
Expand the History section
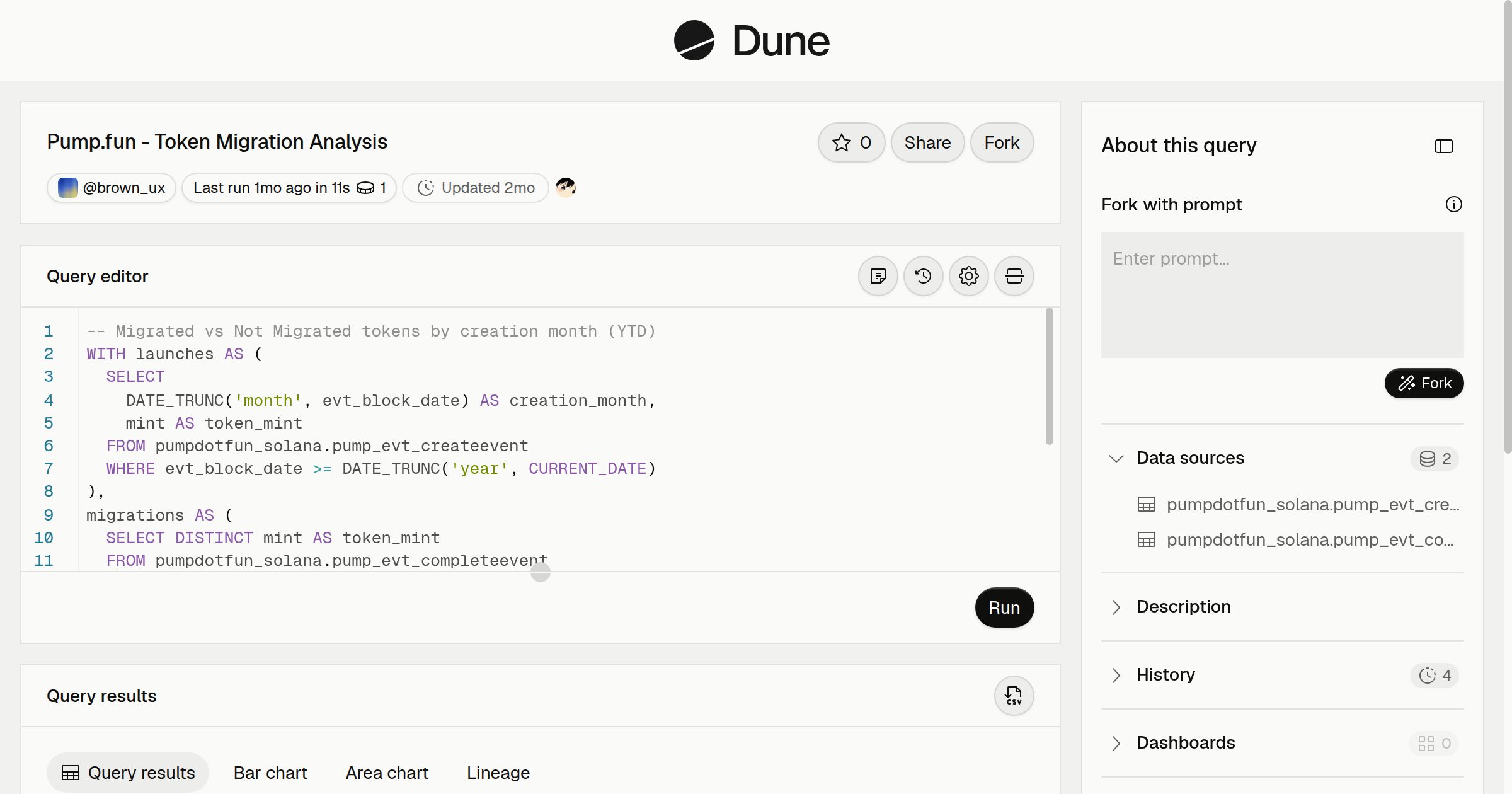pos(1116,675)
